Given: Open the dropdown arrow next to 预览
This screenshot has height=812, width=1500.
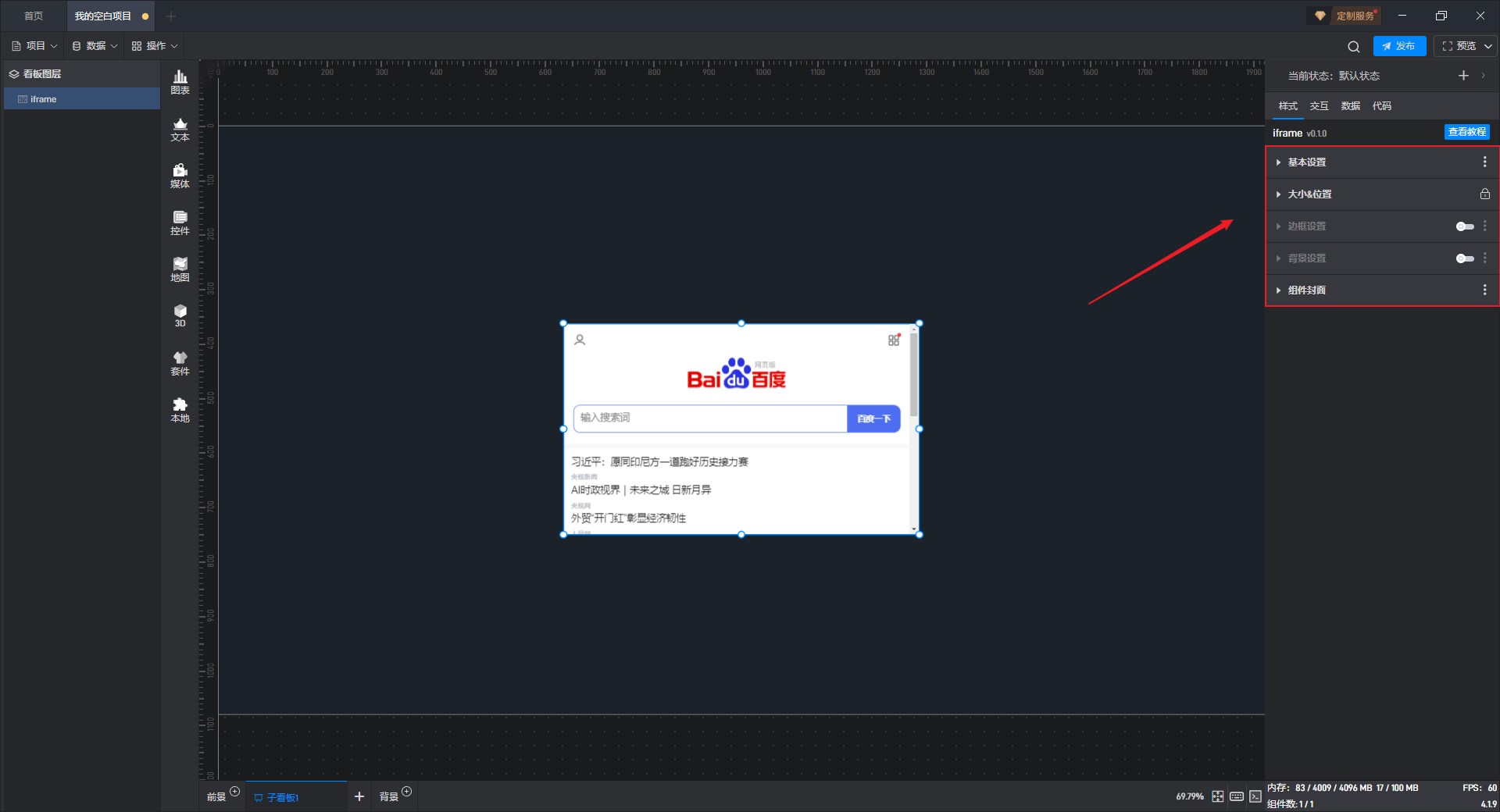Looking at the screenshot, I should pyautogui.click(x=1487, y=46).
